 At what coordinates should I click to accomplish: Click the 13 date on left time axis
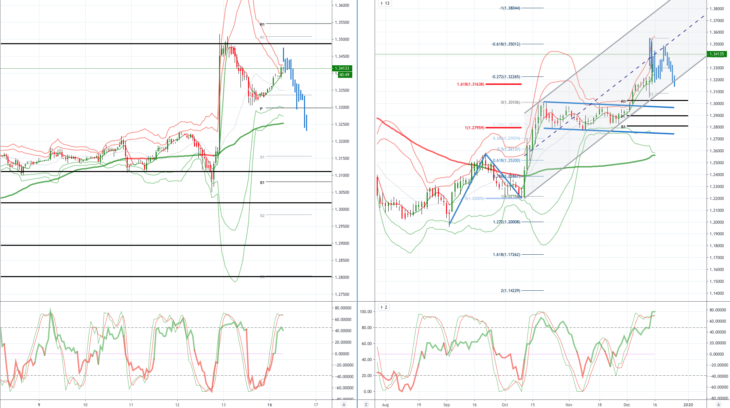click(223, 405)
